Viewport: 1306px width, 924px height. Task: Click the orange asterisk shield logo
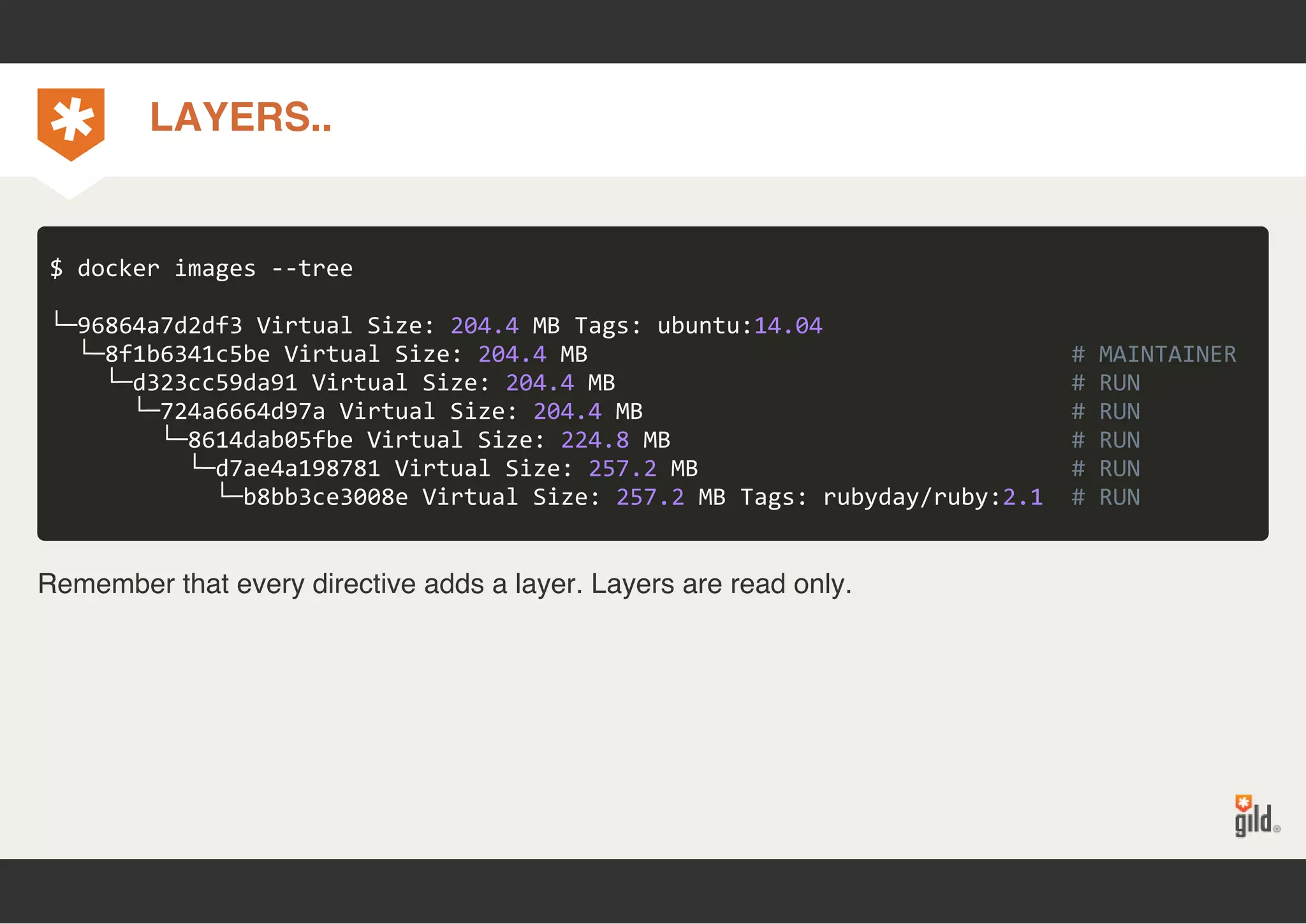tap(71, 124)
